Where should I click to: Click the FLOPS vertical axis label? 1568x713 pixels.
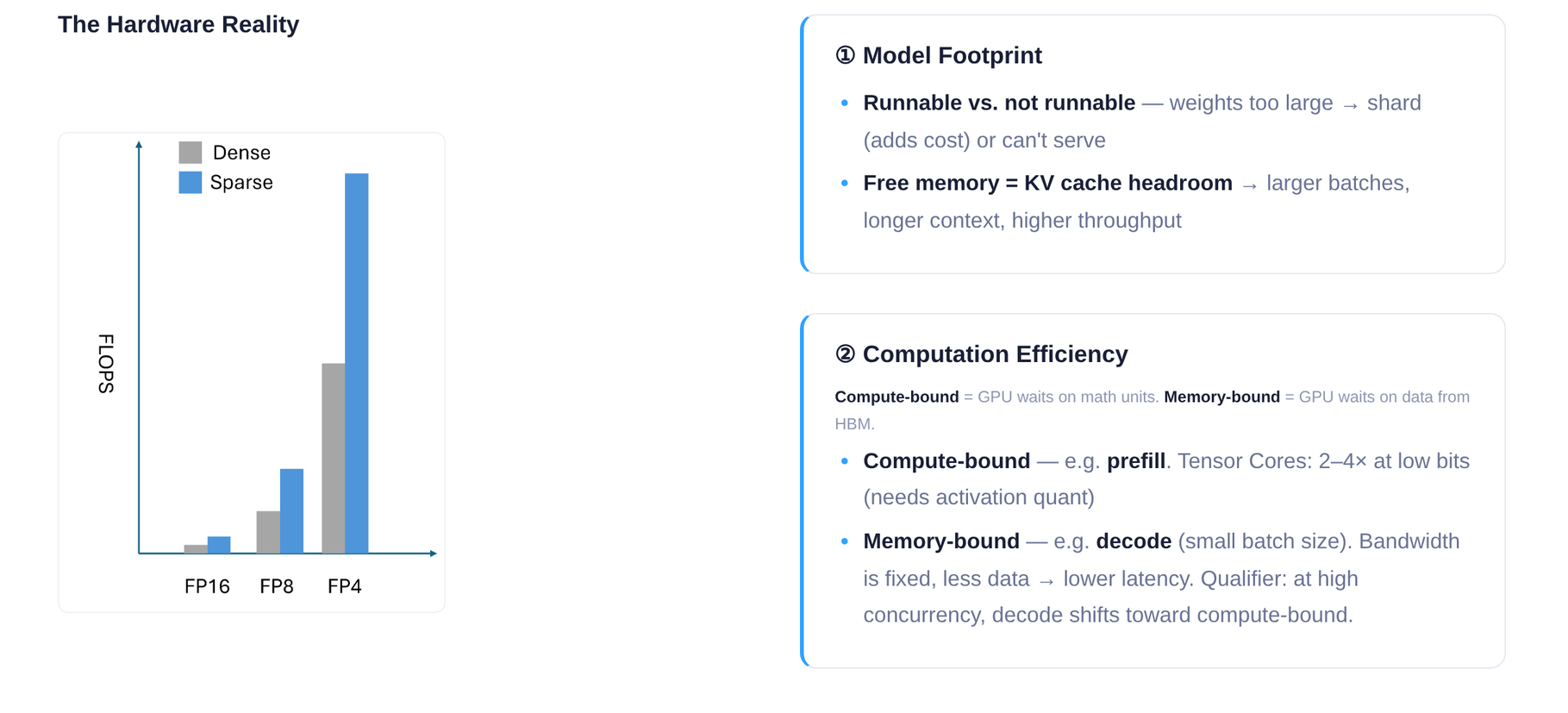pyautogui.click(x=106, y=364)
